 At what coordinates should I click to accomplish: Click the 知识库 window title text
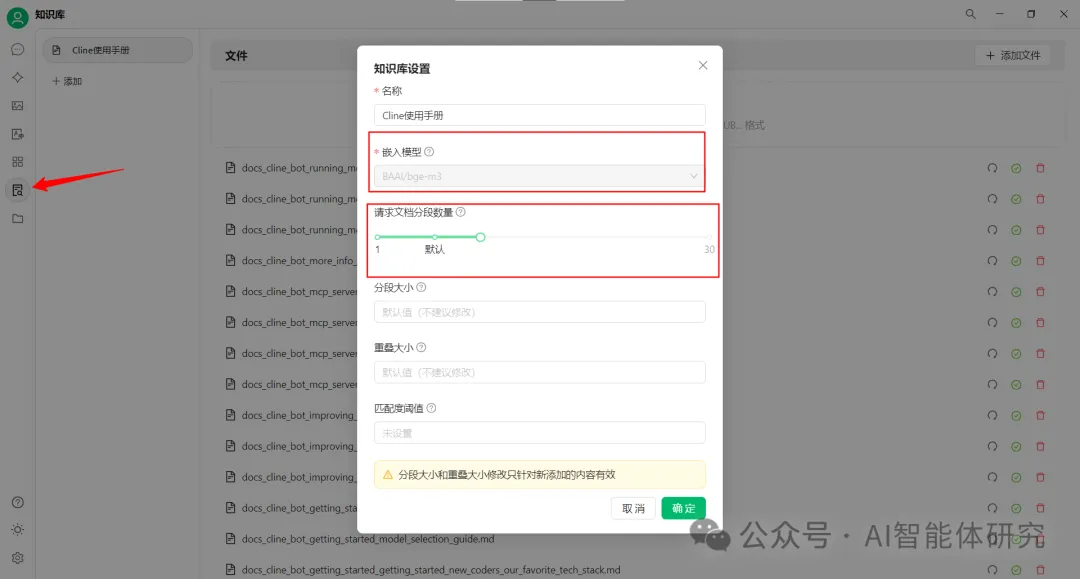(50, 14)
